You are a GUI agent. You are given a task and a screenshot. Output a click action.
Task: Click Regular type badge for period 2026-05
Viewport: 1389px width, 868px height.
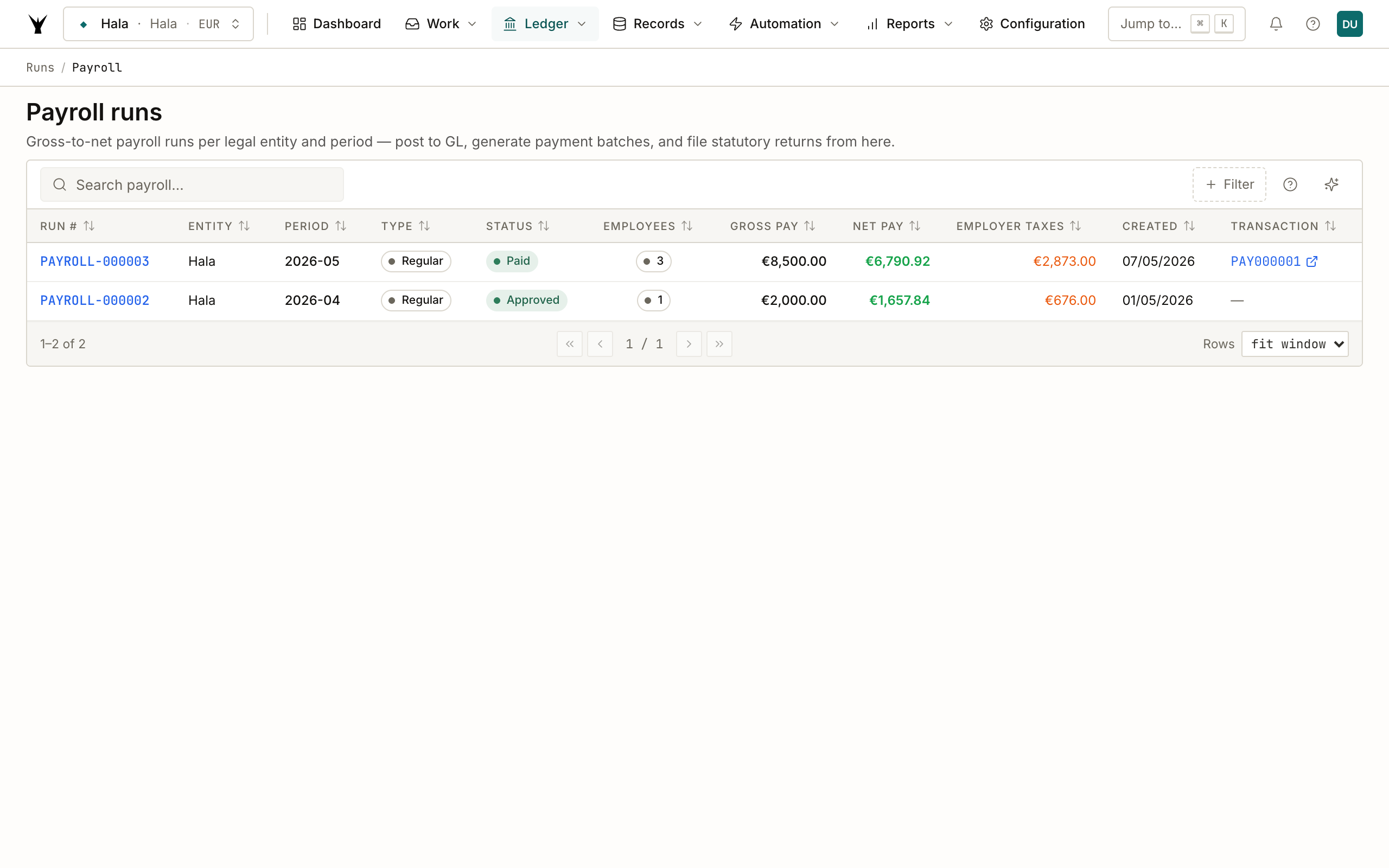tap(416, 261)
